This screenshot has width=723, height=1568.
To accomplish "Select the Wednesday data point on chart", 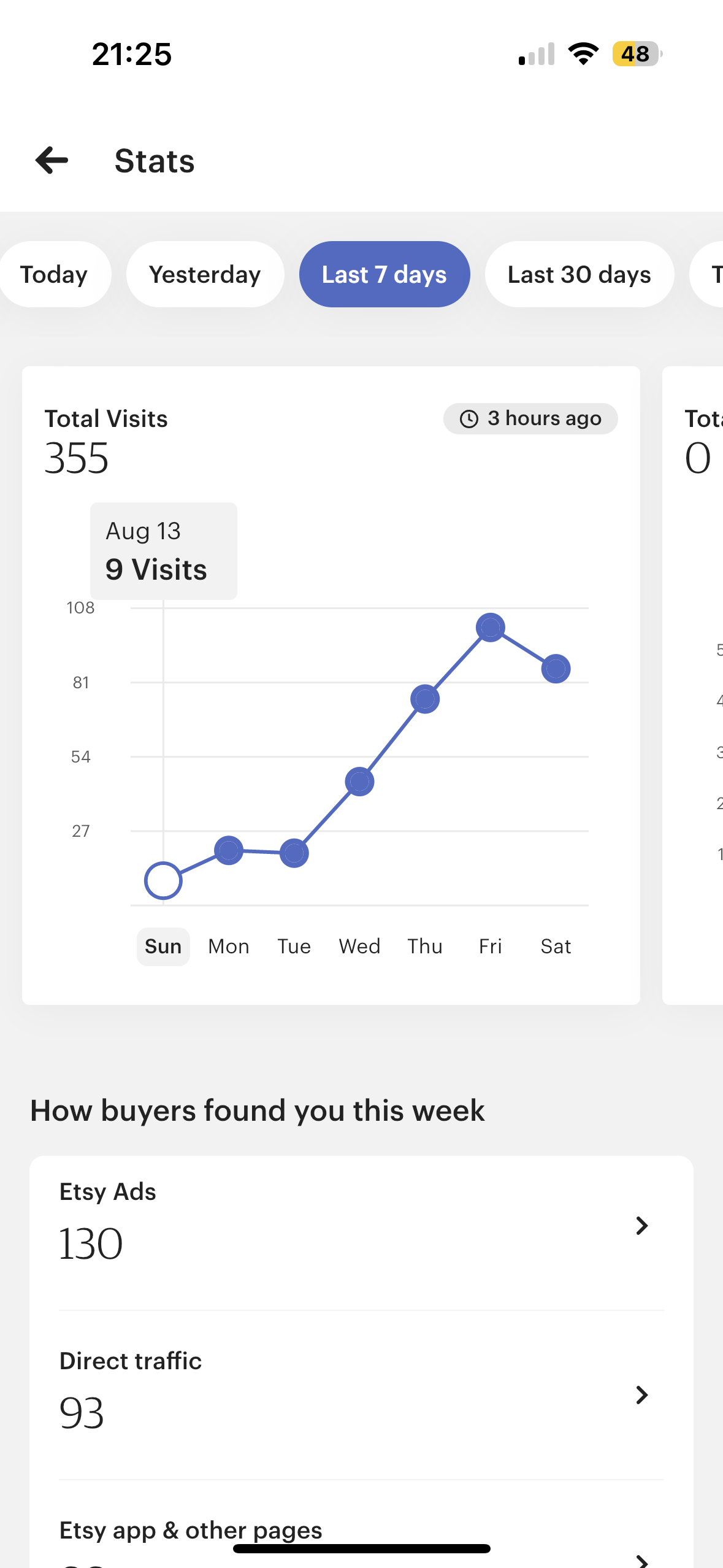I will (x=359, y=782).
